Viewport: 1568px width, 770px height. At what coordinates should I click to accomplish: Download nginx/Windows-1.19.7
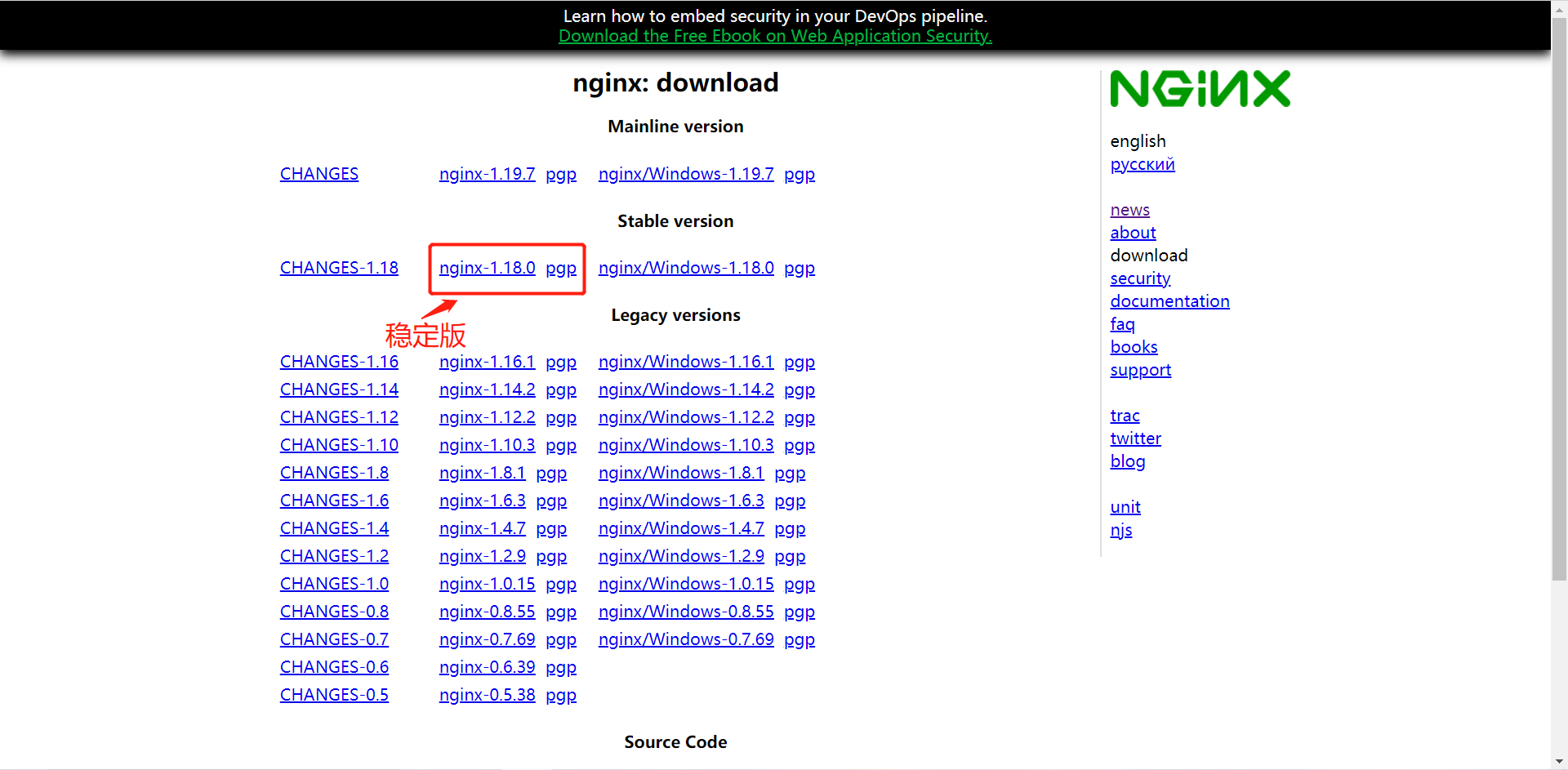(x=686, y=174)
